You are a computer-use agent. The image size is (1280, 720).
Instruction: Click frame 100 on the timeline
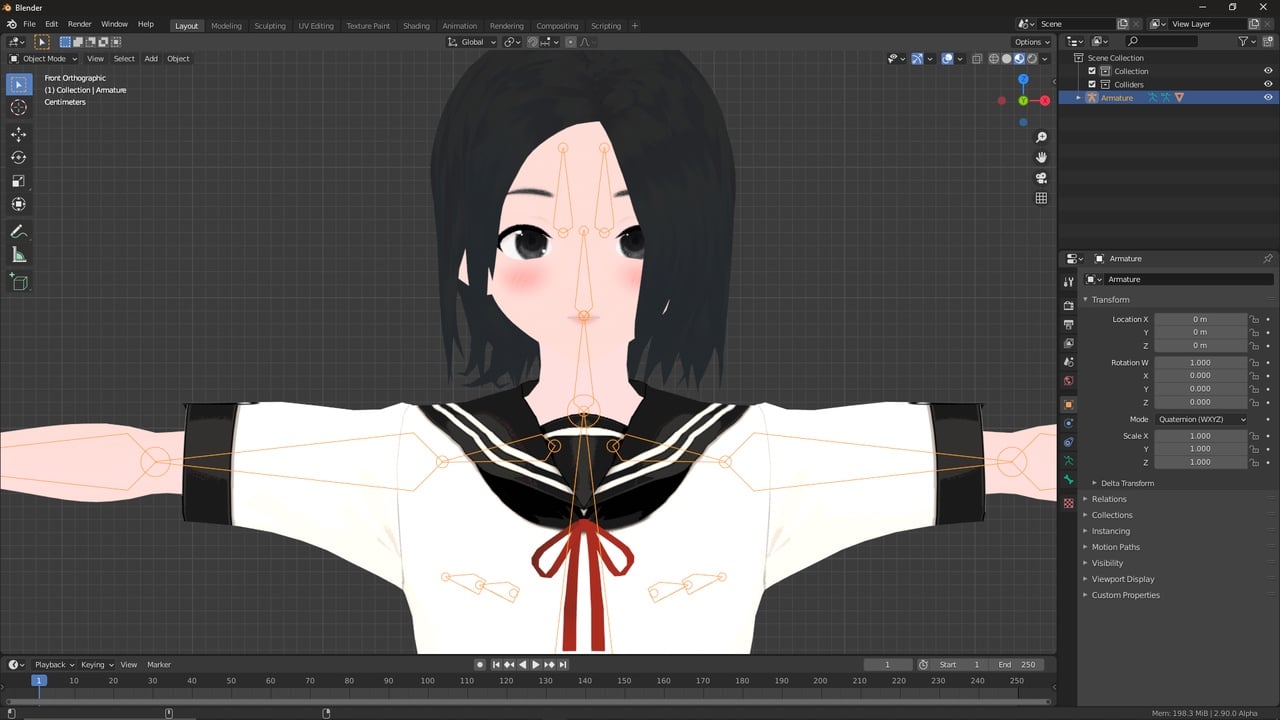click(427, 681)
